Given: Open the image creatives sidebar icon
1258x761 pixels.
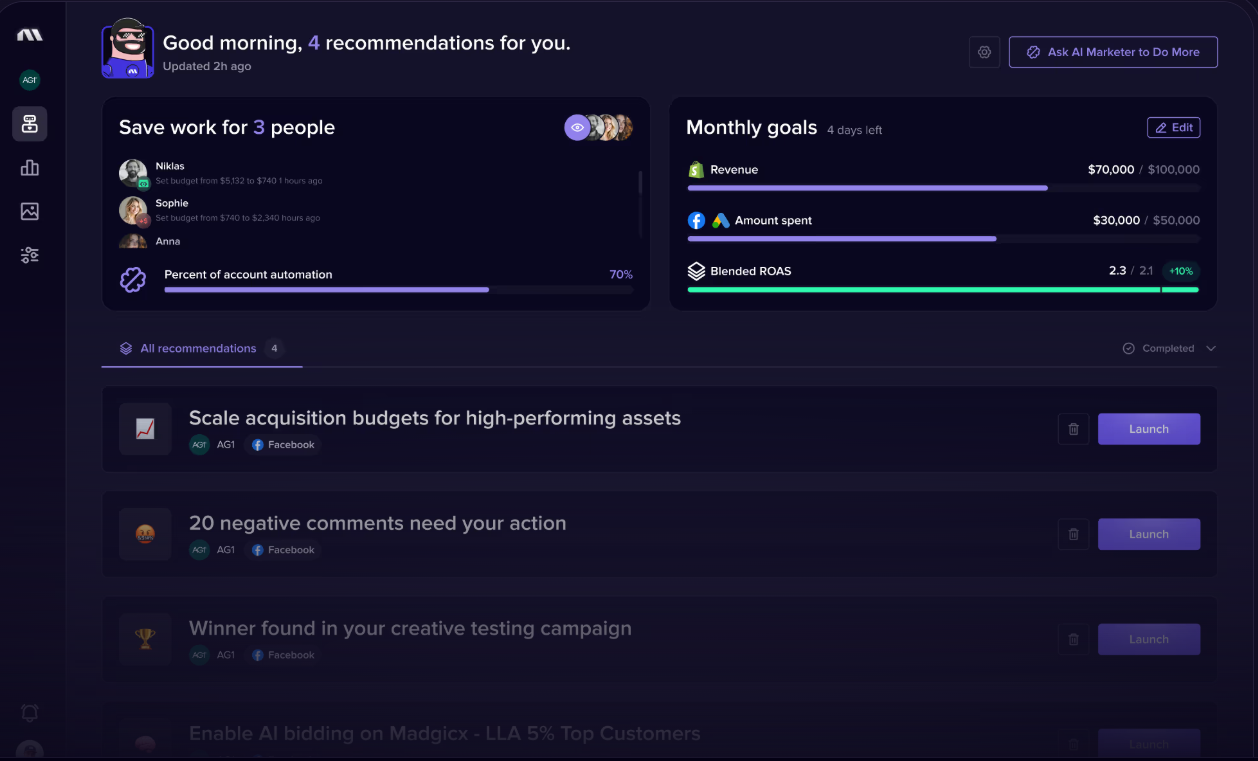Looking at the screenshot, I should tap(30, 211).
